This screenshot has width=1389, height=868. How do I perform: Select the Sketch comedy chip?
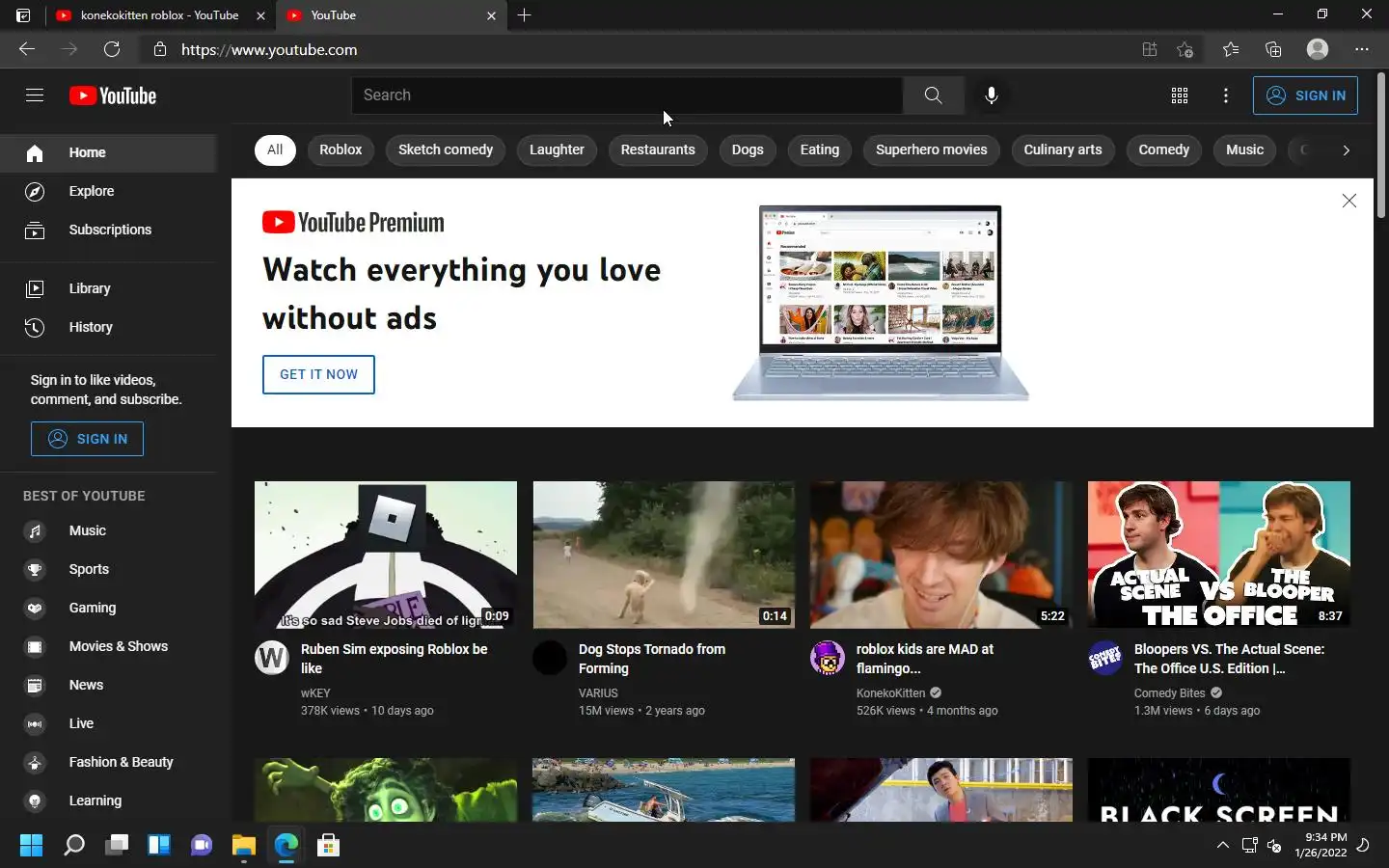tap(446, 149)
